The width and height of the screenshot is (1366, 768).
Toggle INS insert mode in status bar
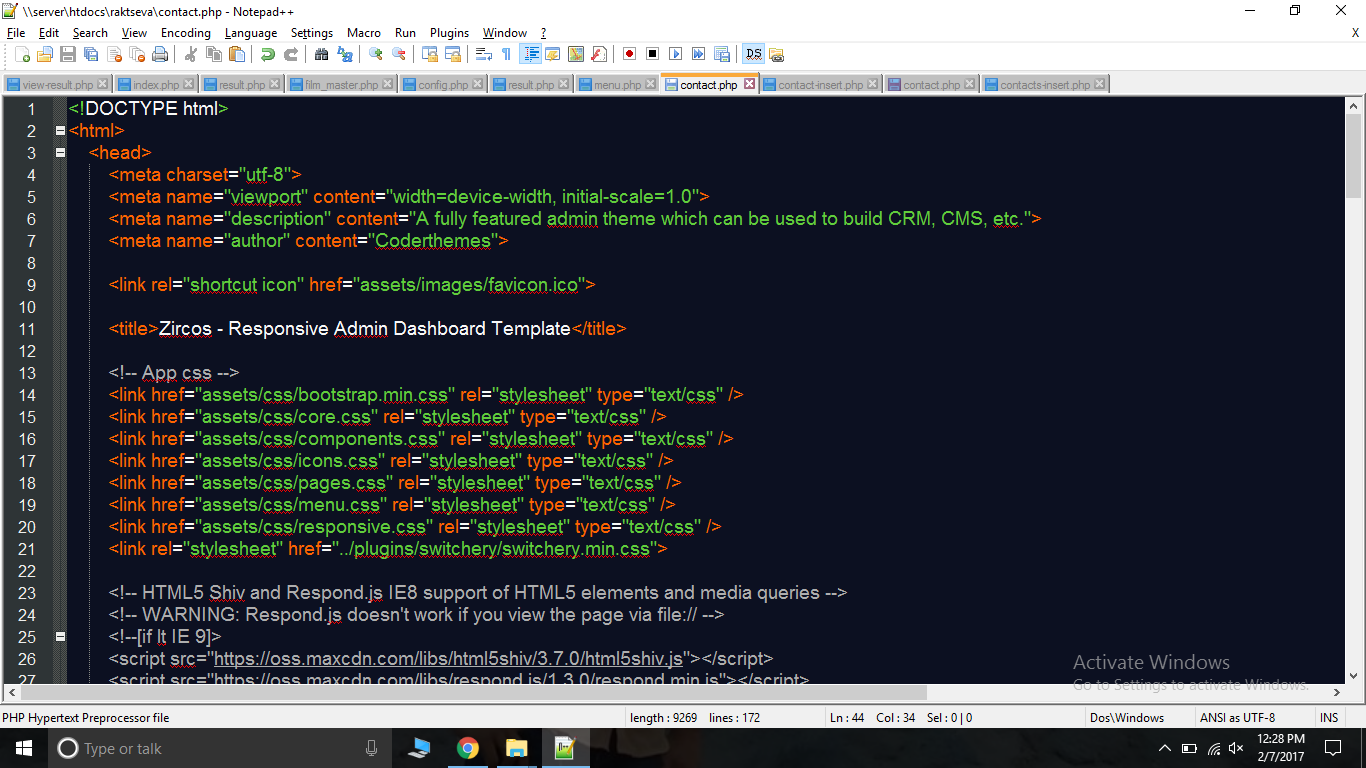pyautogui.click(x=1328, y=717)
